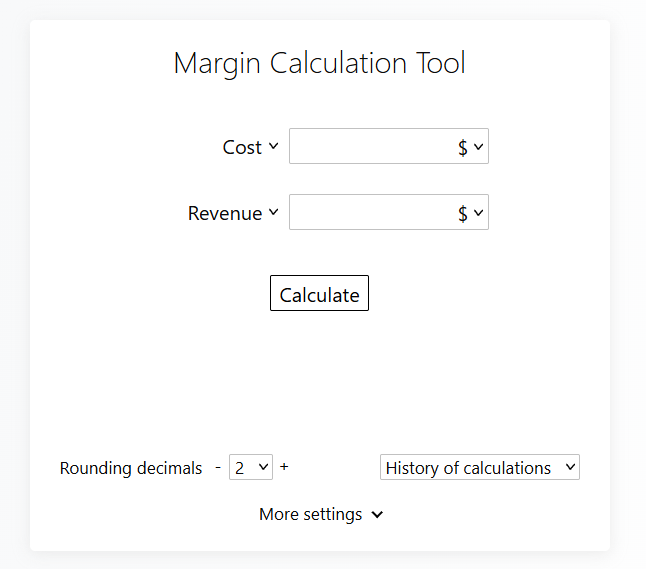Screen dimensions: 646x569
Task: Increase rounding decimals with plus sign
Action: pyautogui.click(x=284, y=467)
